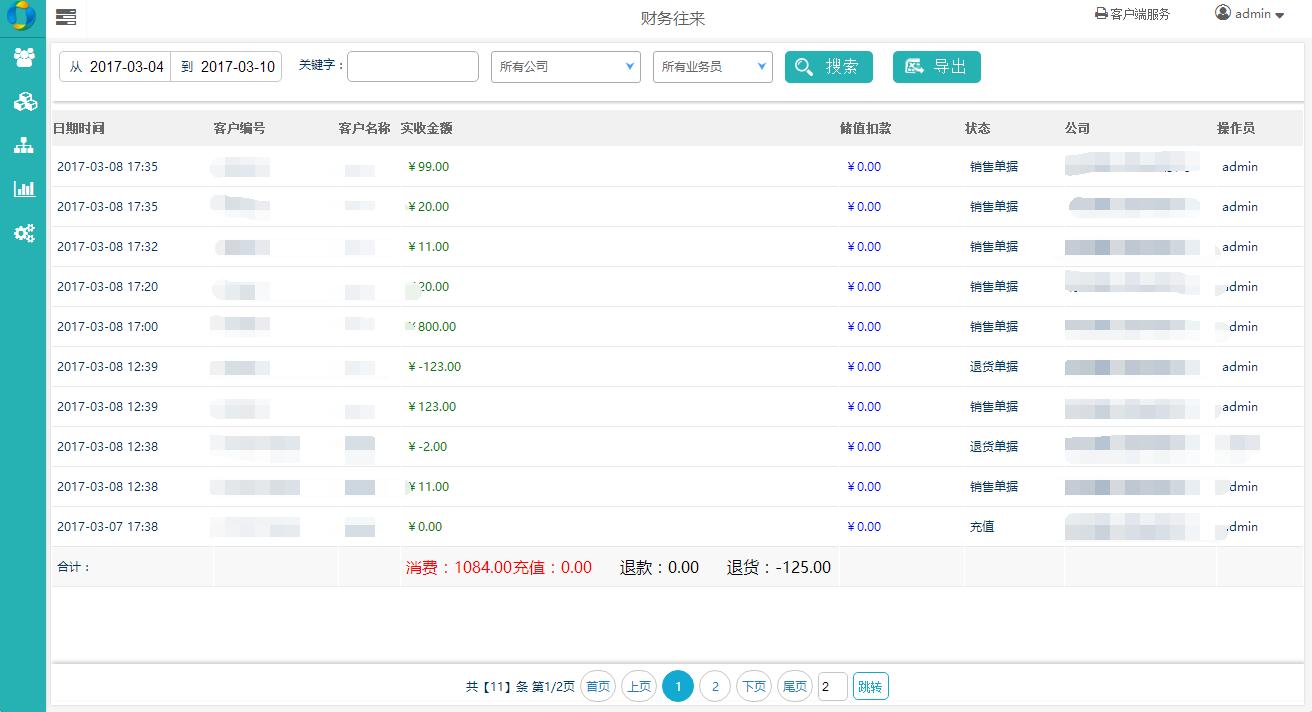
Task: Focus the 关键字 keyword input field
Action: (413, 67)
